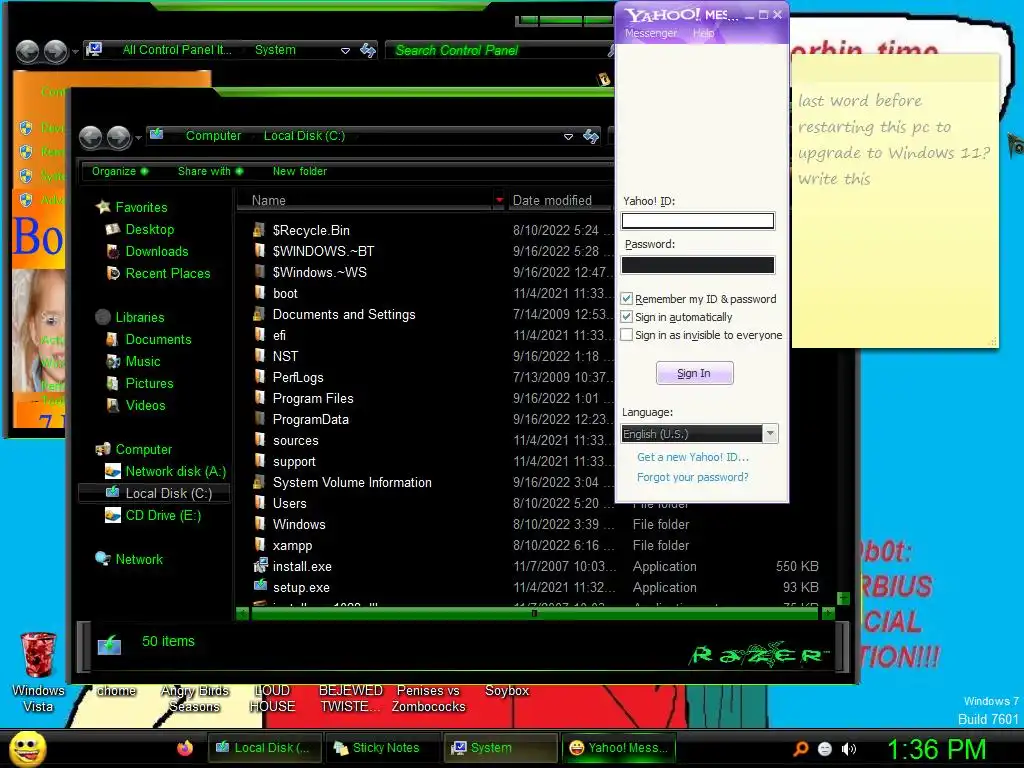Go forward in System control panel window
Viewport: 1024px width, 768px height.
pyautogui.click(x=56, y=51)
